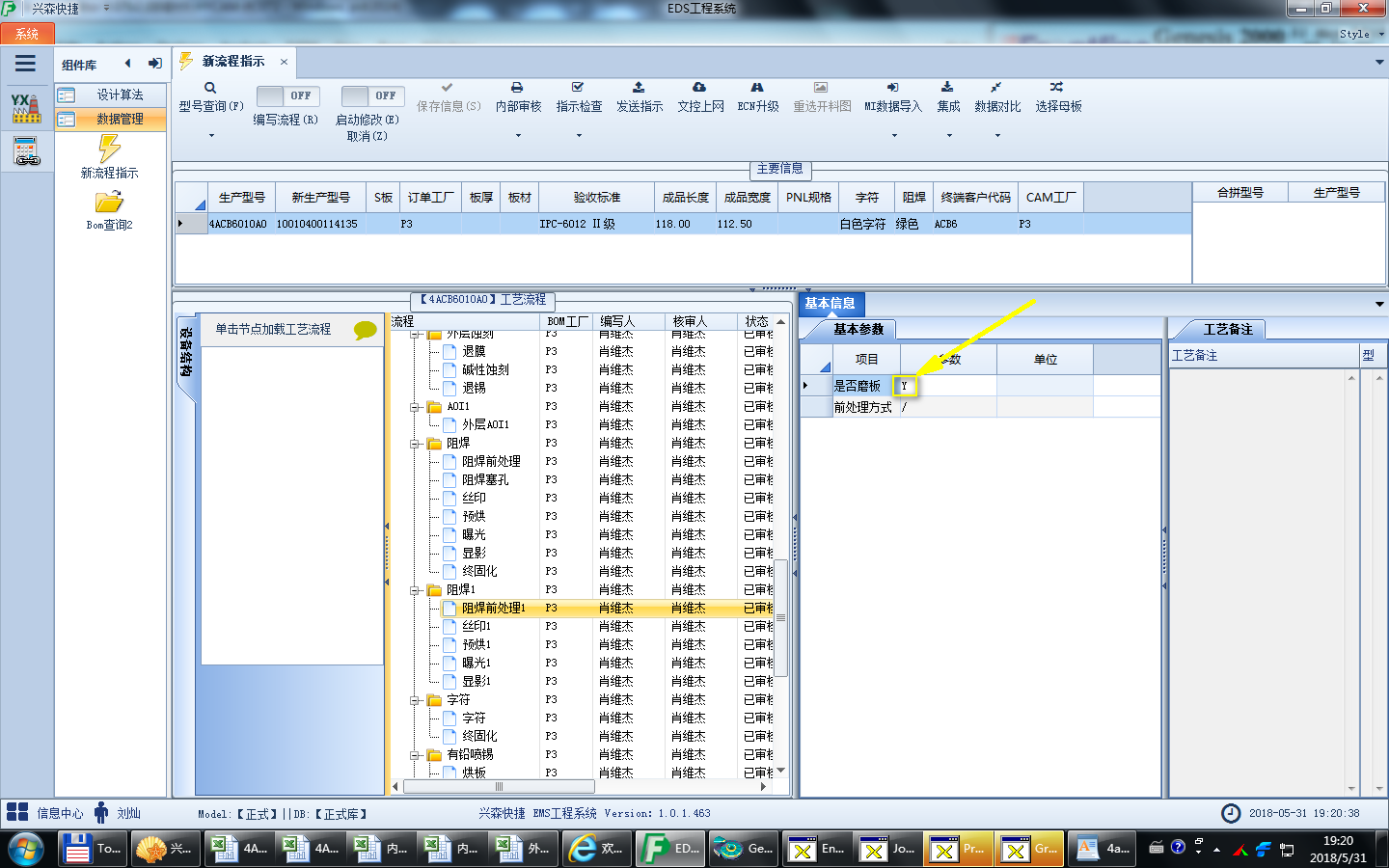
Task: Open 新流程指示 lightning component
Action: pos(109,157)
